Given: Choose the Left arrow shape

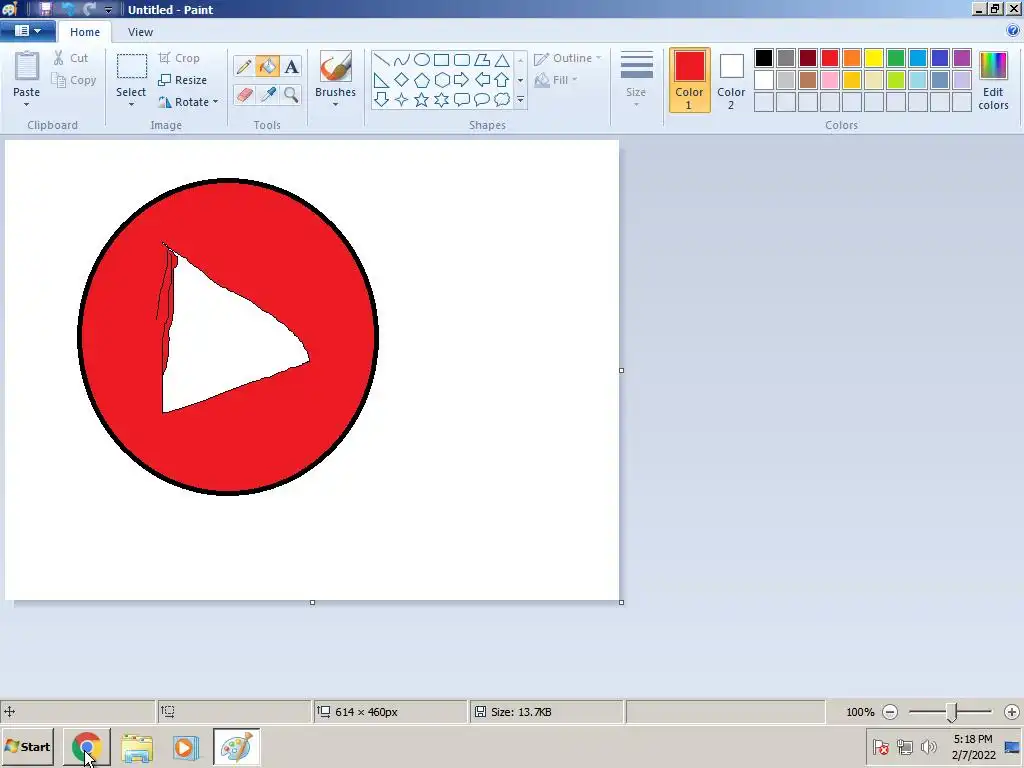Looking at the screenshot, I should click(x=482, y=80).
